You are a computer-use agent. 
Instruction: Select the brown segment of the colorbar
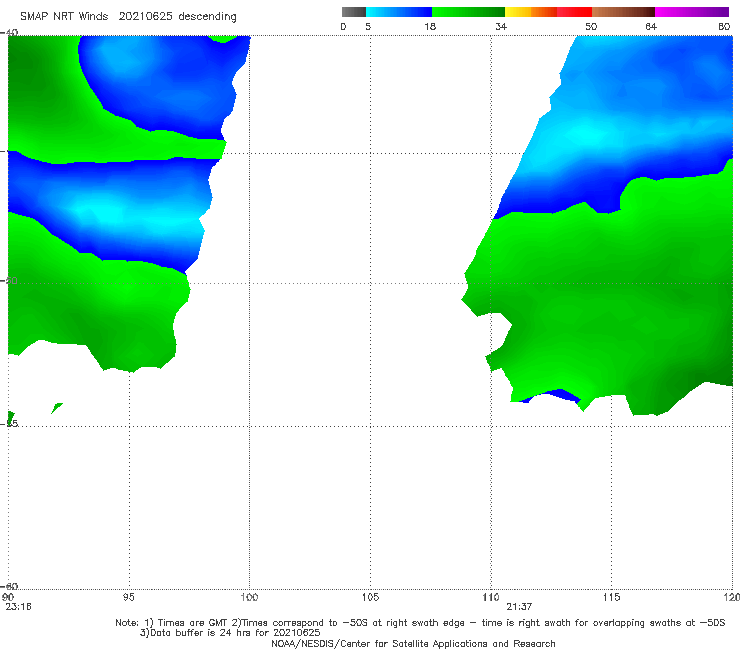pyautogui.click(x=623, y=12)
